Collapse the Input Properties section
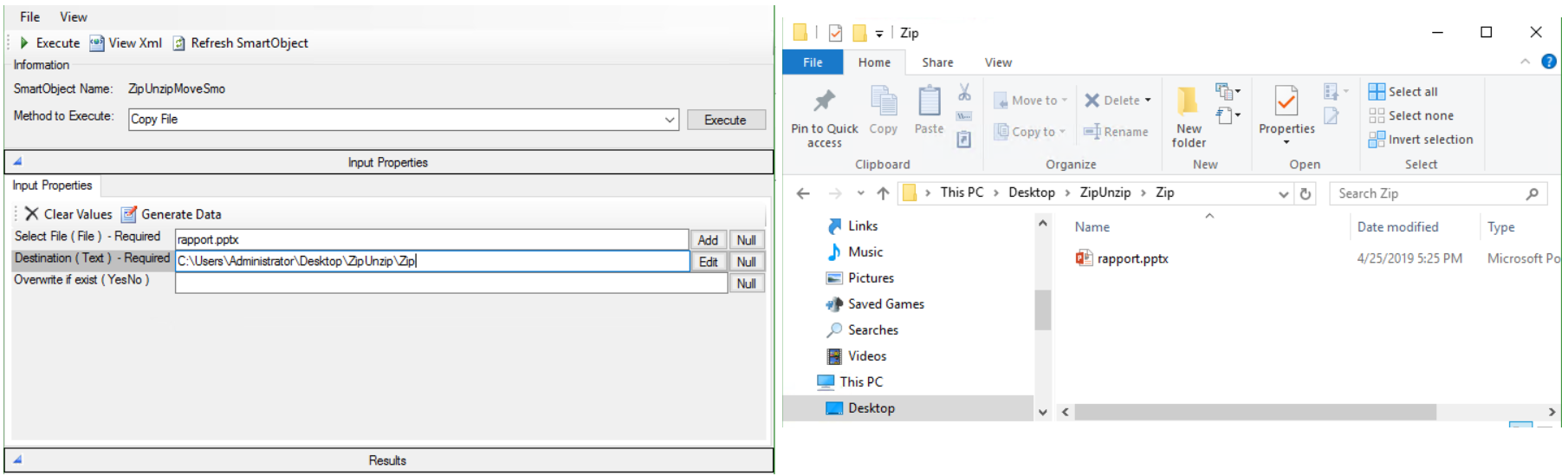 point(17,161)
